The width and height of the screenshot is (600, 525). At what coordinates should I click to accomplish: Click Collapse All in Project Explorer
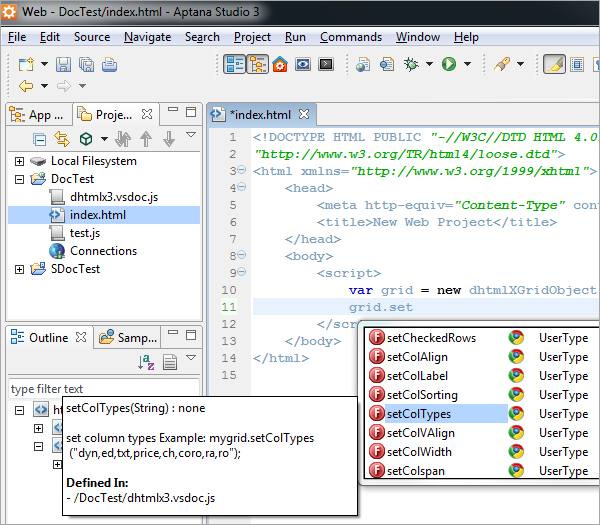tap(39, 139)
